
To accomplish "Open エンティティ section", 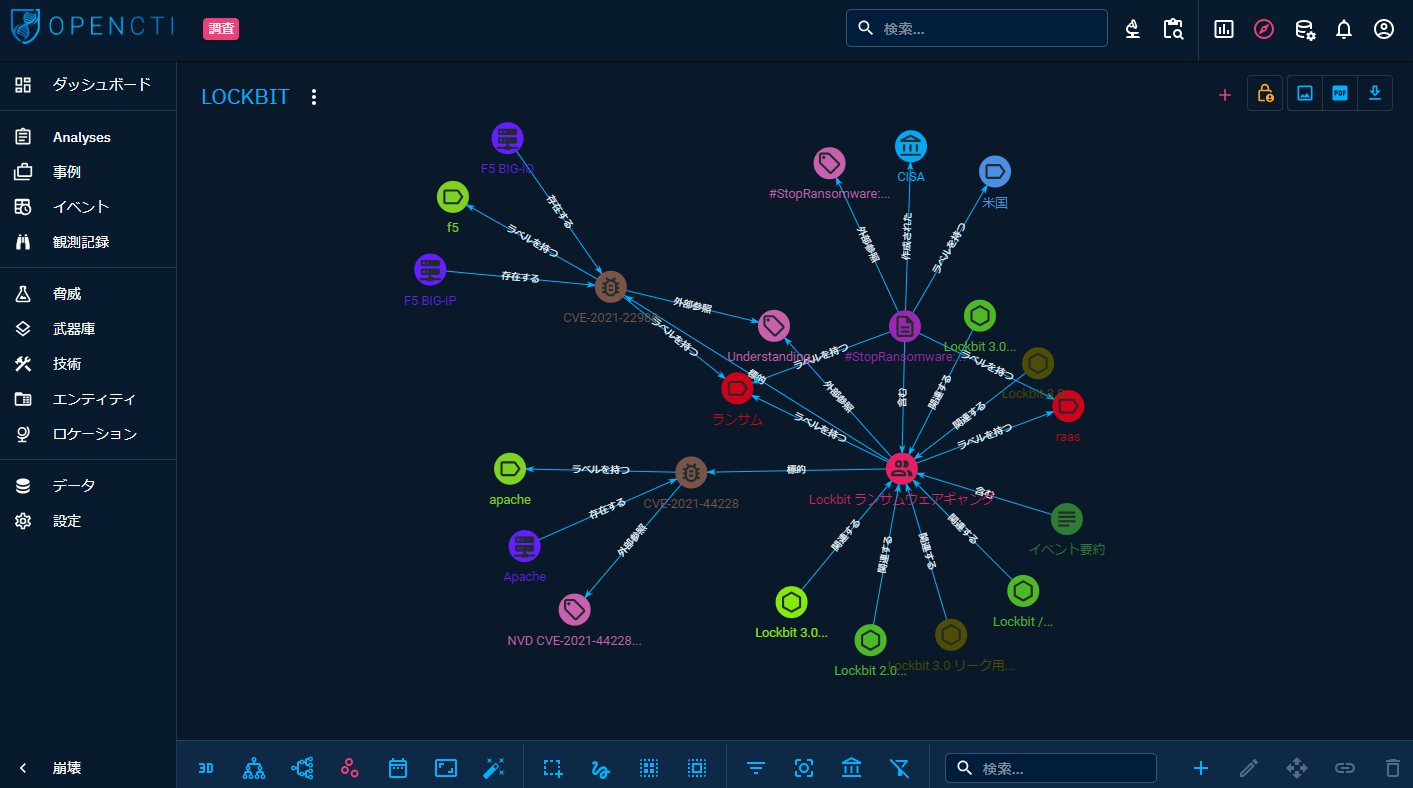I will coord(88,399).
